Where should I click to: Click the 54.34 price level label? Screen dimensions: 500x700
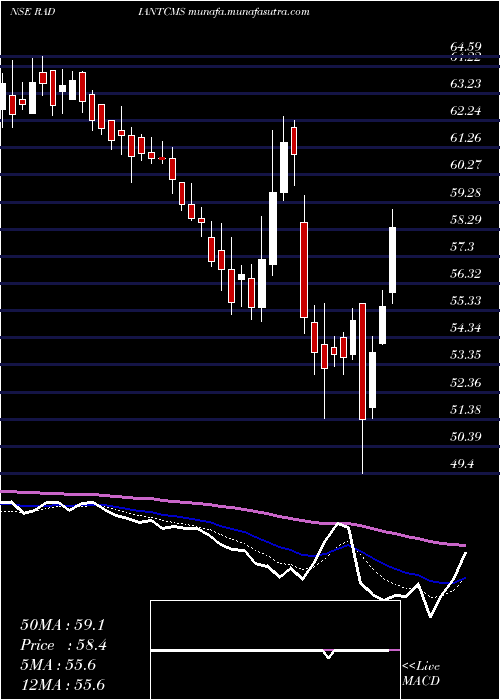[466, 329]
